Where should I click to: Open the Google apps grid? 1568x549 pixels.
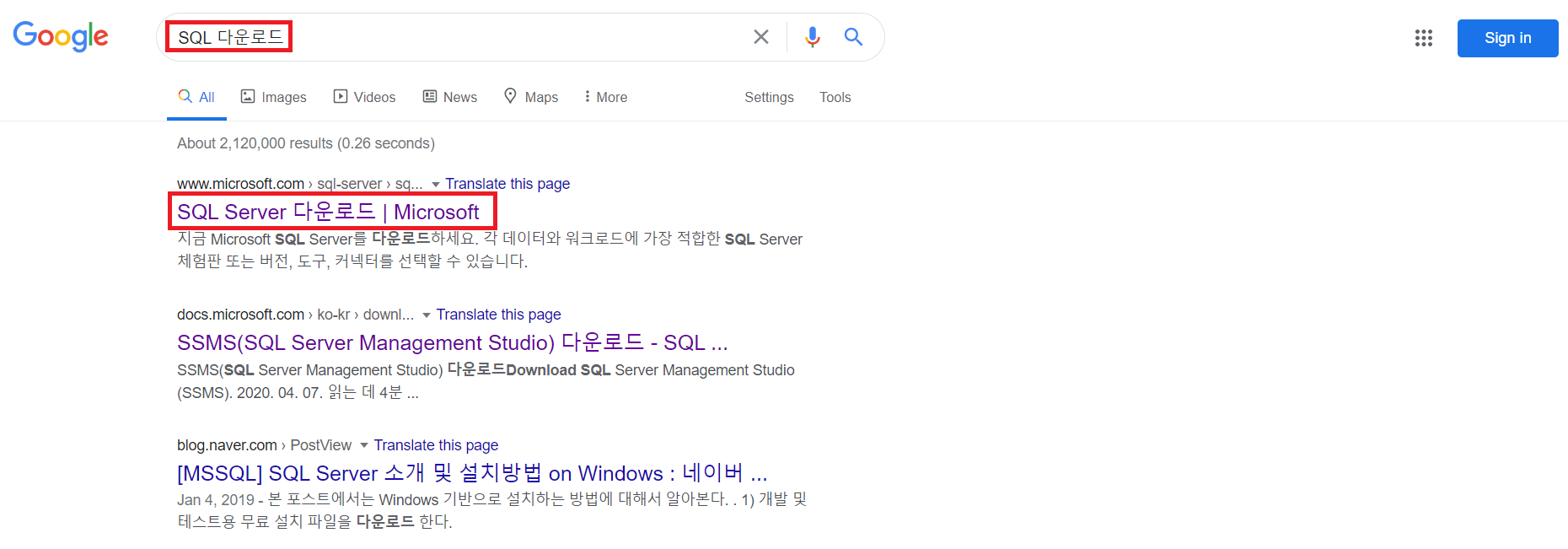(x=1424, y=38)
